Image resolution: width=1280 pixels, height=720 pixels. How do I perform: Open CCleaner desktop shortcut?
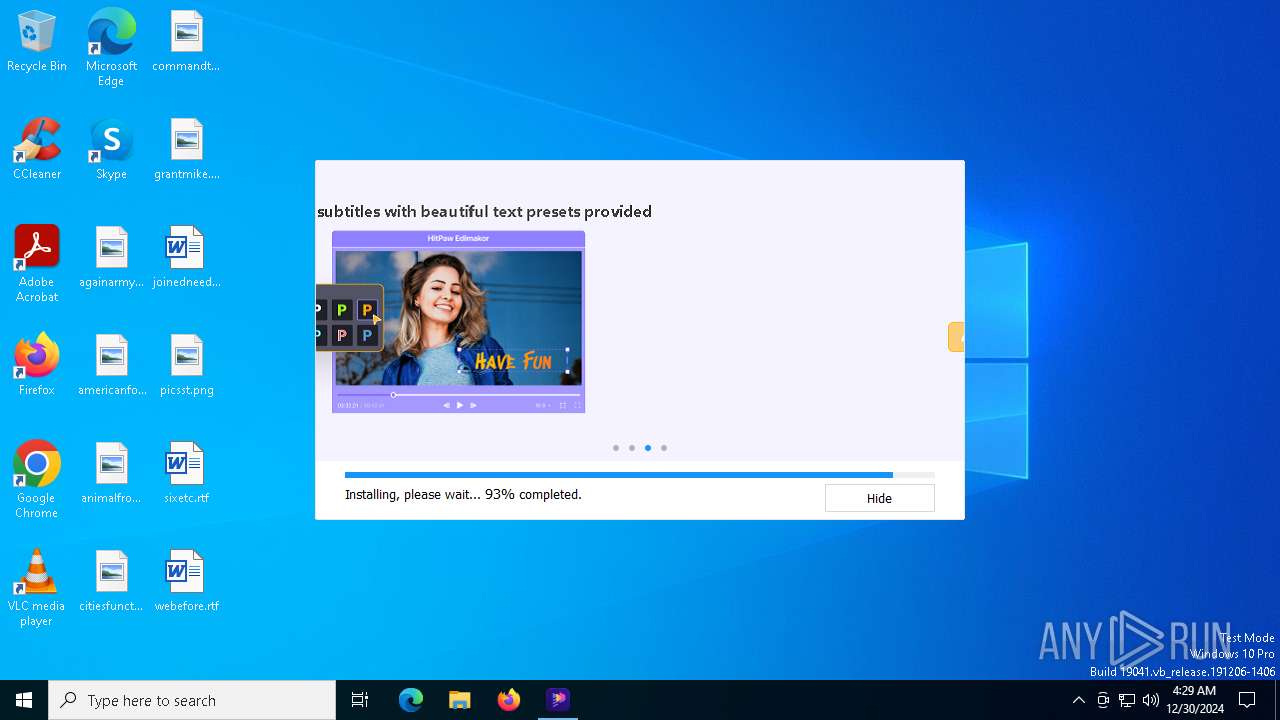(x=37, y=150)
